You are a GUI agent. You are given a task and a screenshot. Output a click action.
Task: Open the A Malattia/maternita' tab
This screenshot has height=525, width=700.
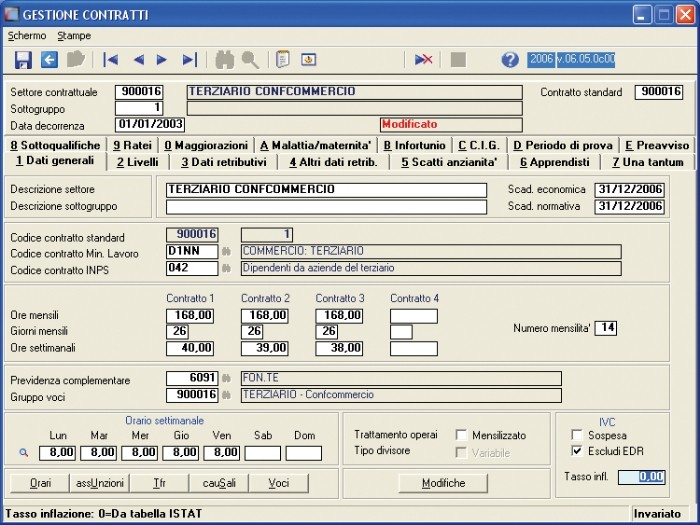316,145
